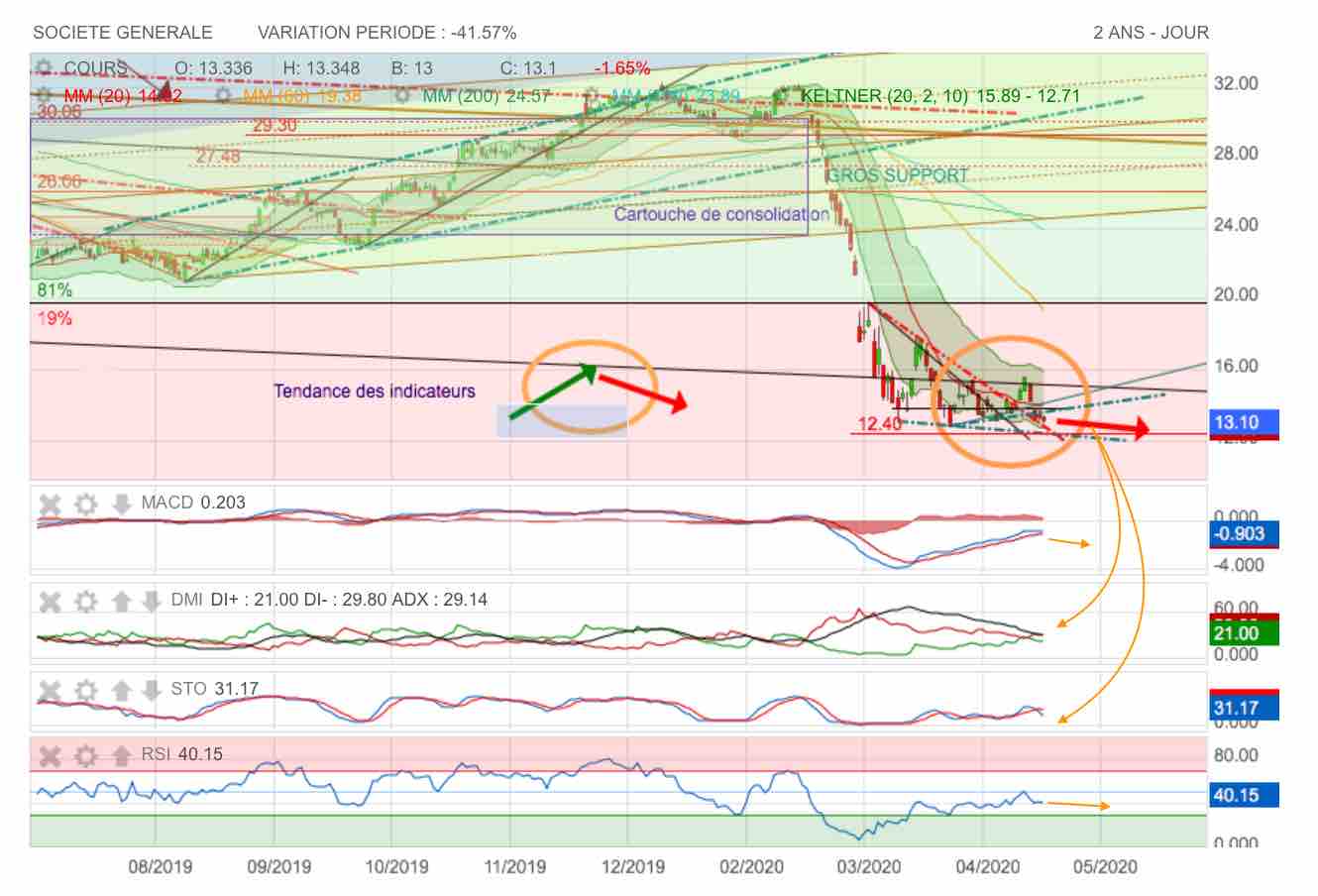Image resolution: width=1318 pixels, height=896 pixels.
Task: Click the 81% green zone label
Action: [x=55, y=290]
